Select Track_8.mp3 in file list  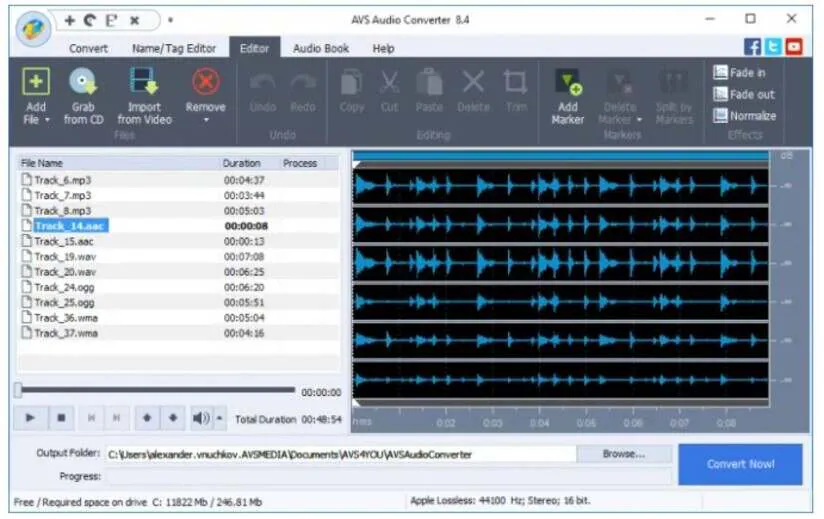pos(178,211)
